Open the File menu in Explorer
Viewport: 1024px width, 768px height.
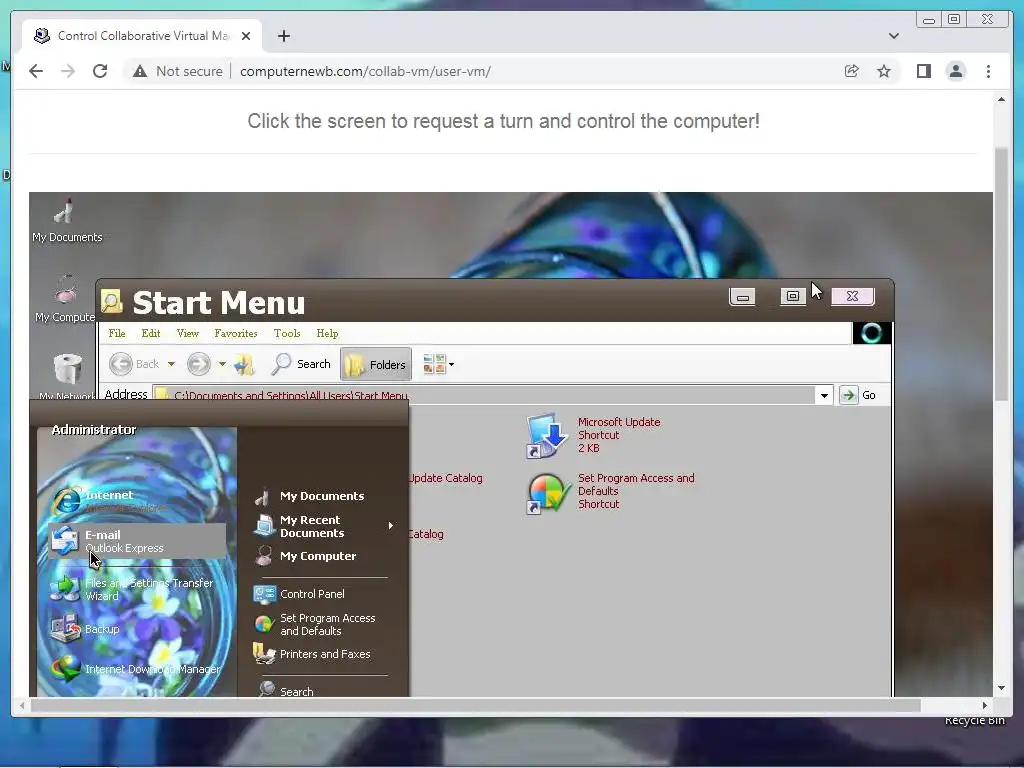(117, 333)
